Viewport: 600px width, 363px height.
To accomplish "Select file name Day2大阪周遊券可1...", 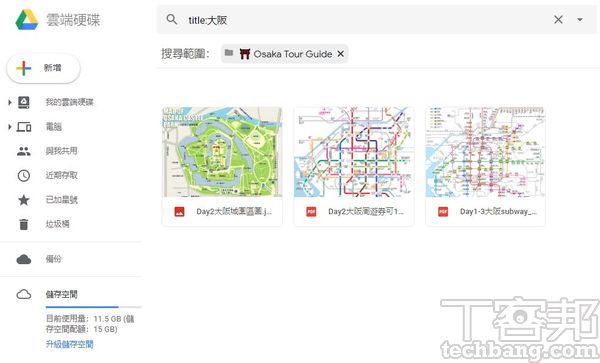I will click(366, 212).
